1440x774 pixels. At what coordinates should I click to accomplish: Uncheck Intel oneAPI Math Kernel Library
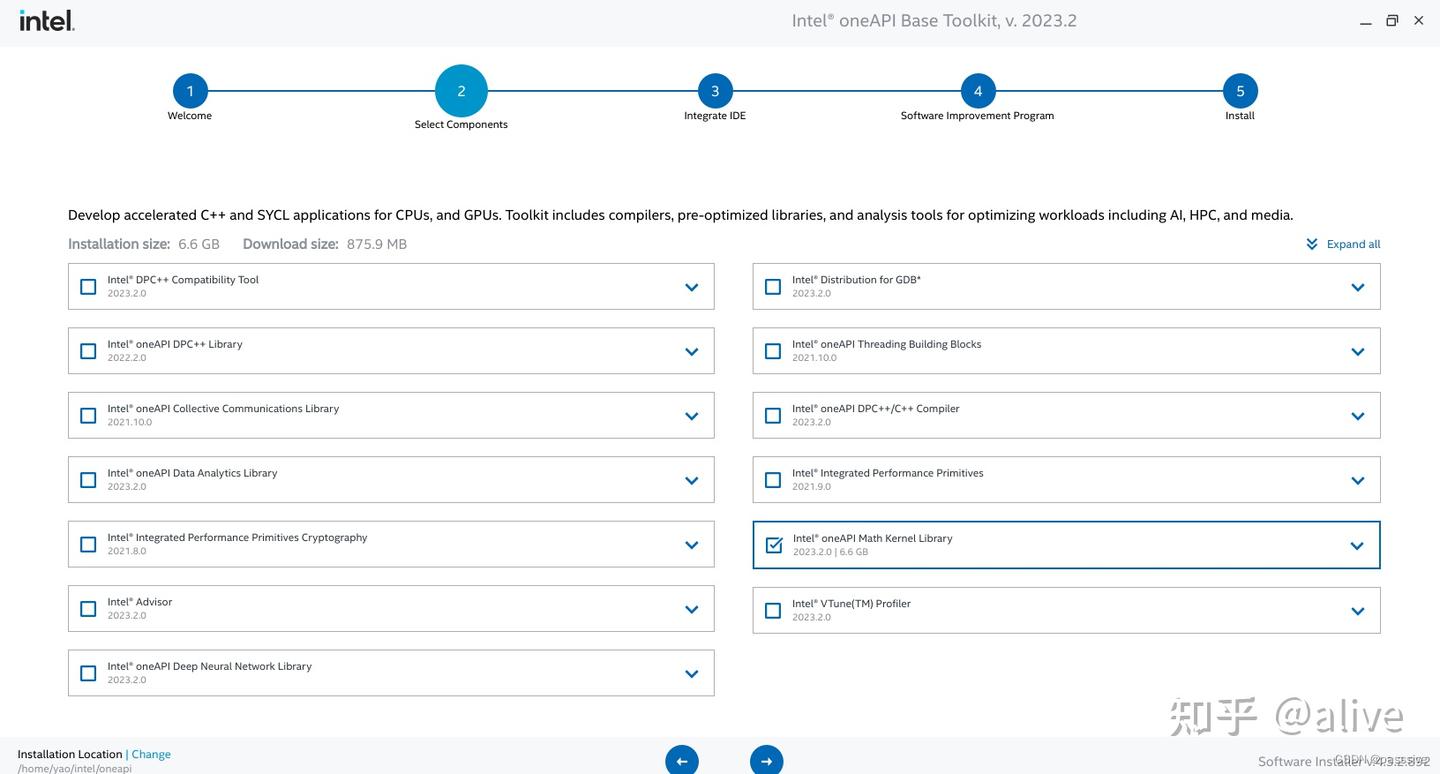pos(774,545)
